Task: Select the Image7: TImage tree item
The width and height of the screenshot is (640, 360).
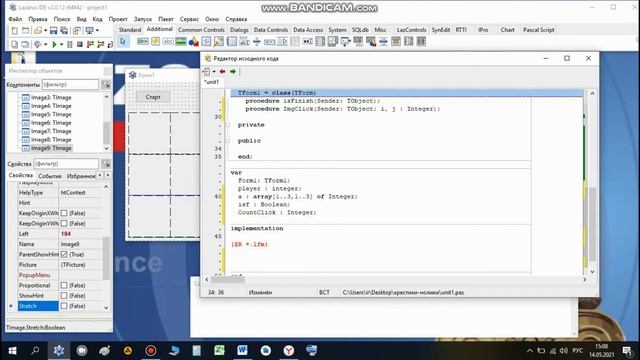Action: pos(51,131)
